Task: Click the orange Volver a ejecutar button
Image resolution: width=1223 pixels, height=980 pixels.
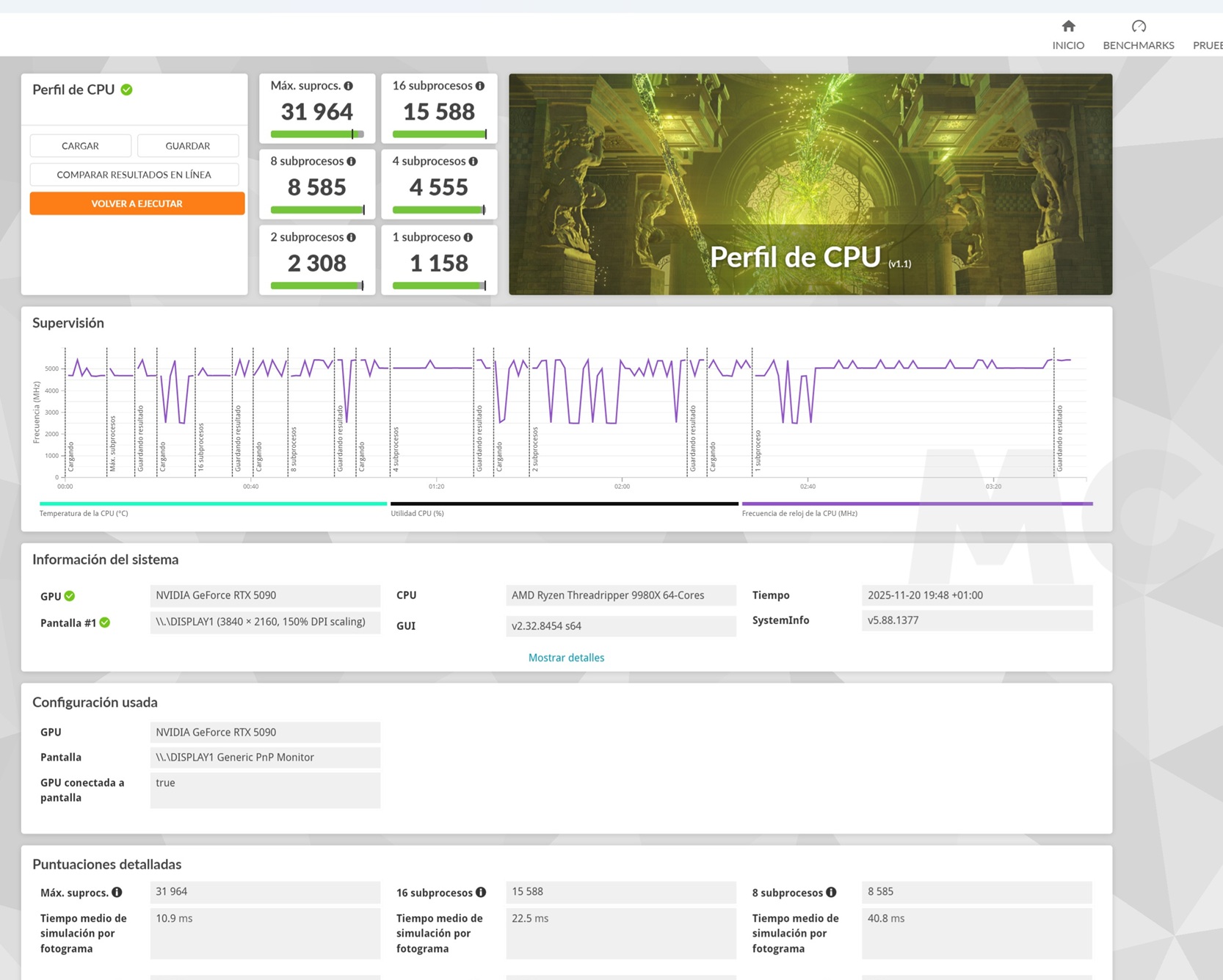Action: coord(137,203)
